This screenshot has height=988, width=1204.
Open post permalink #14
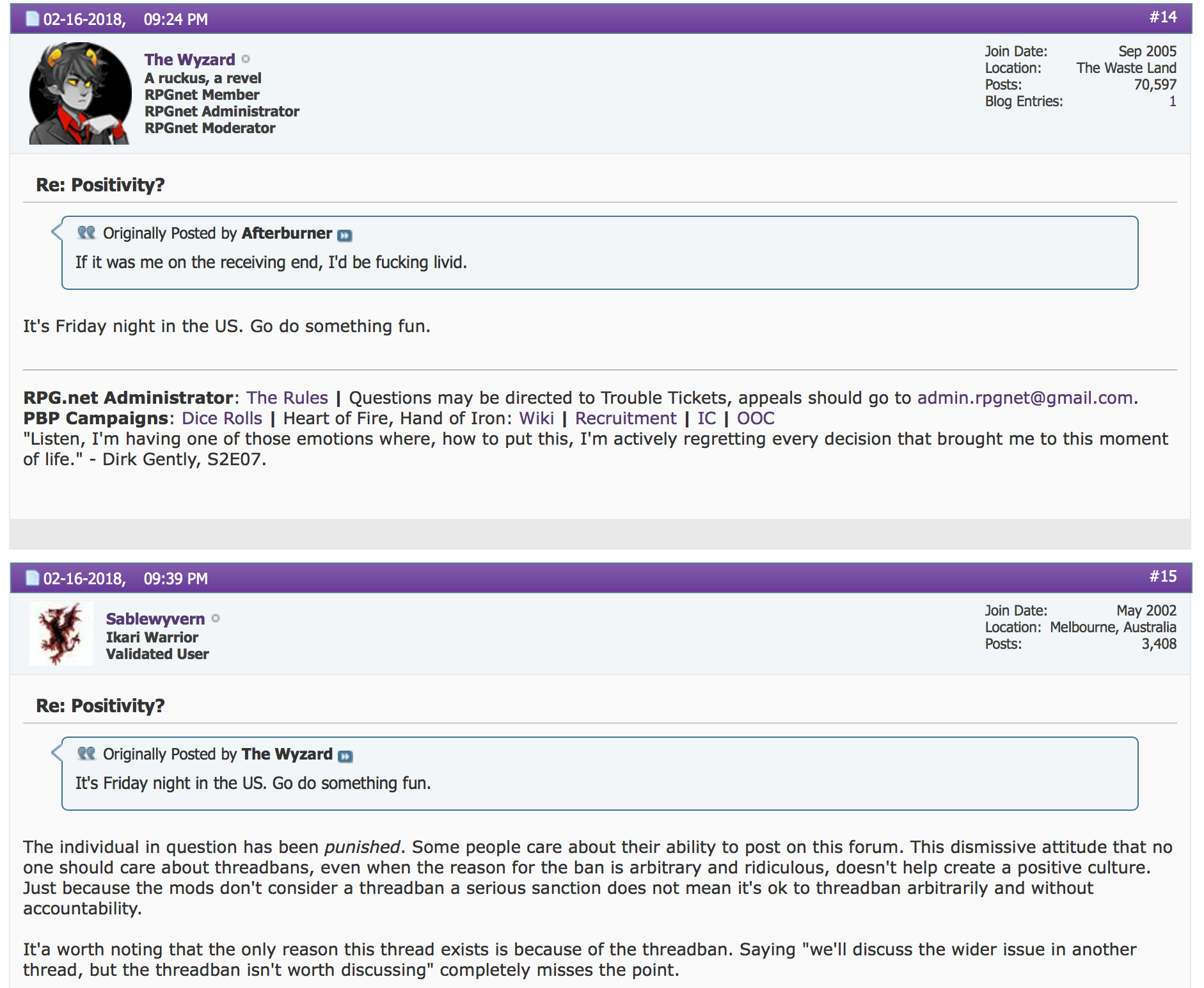1163,17
